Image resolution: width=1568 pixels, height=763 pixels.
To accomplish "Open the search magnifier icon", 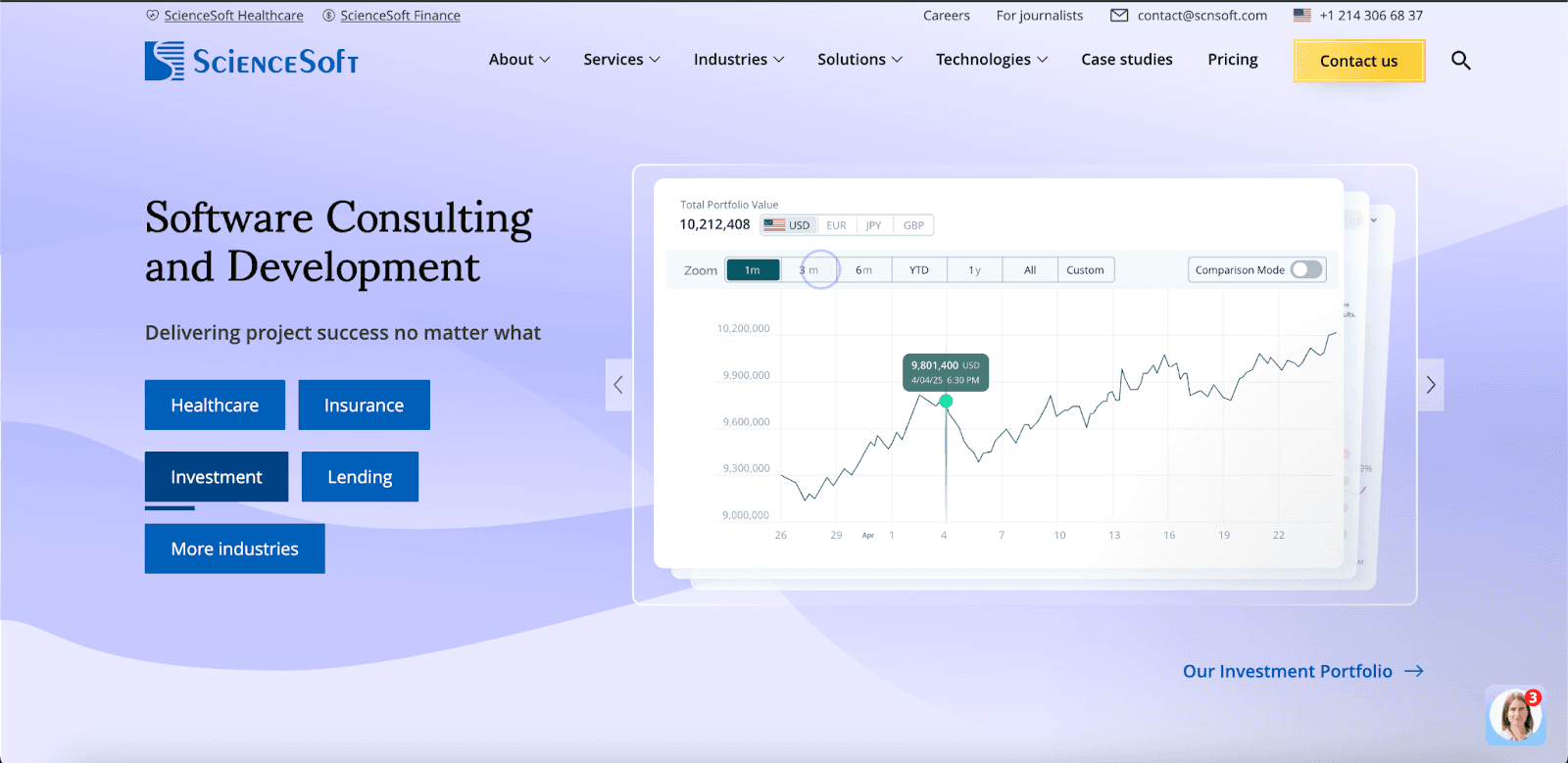I will 1460,61.
